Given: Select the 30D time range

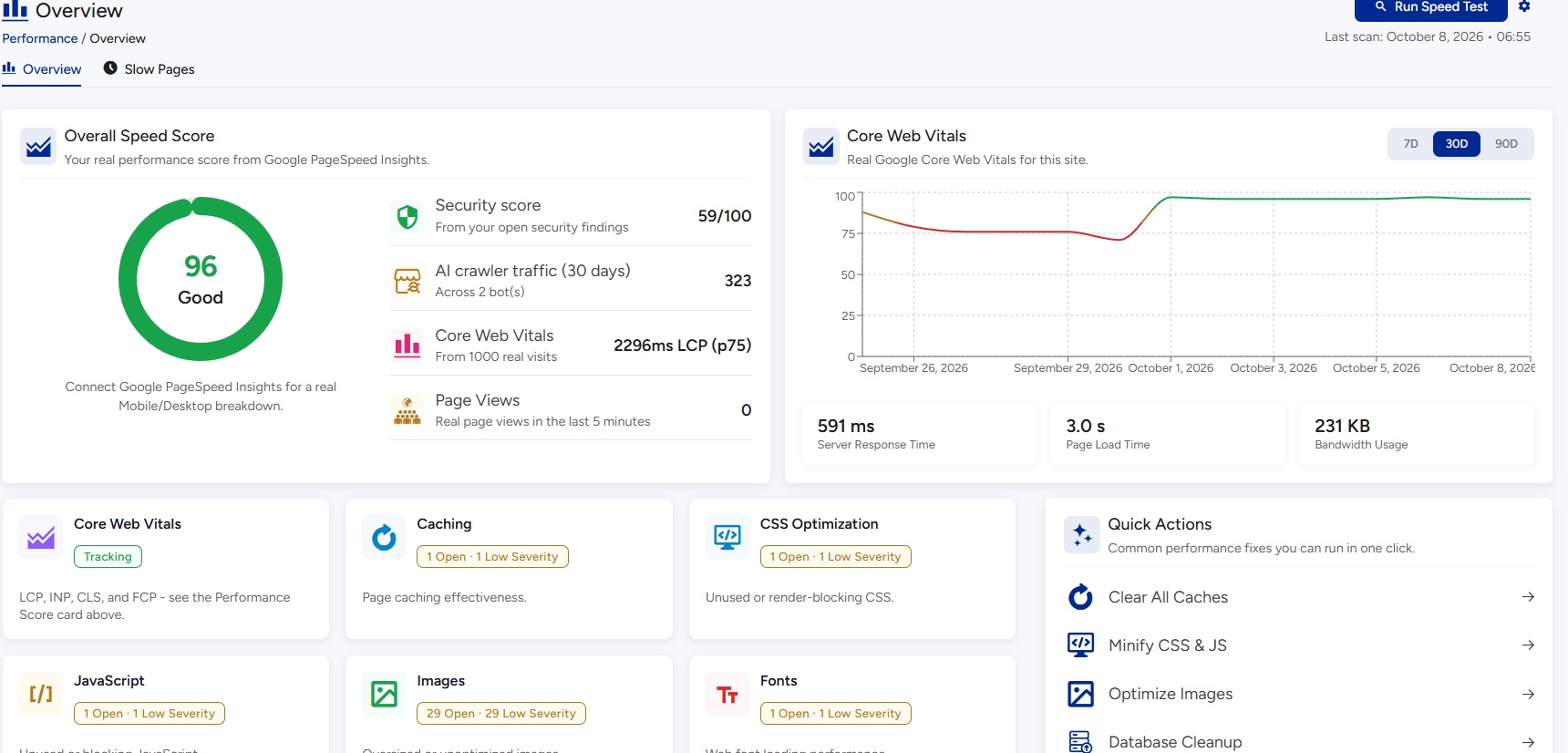Looking at the screenshot, I should [x=1457, y=144].
